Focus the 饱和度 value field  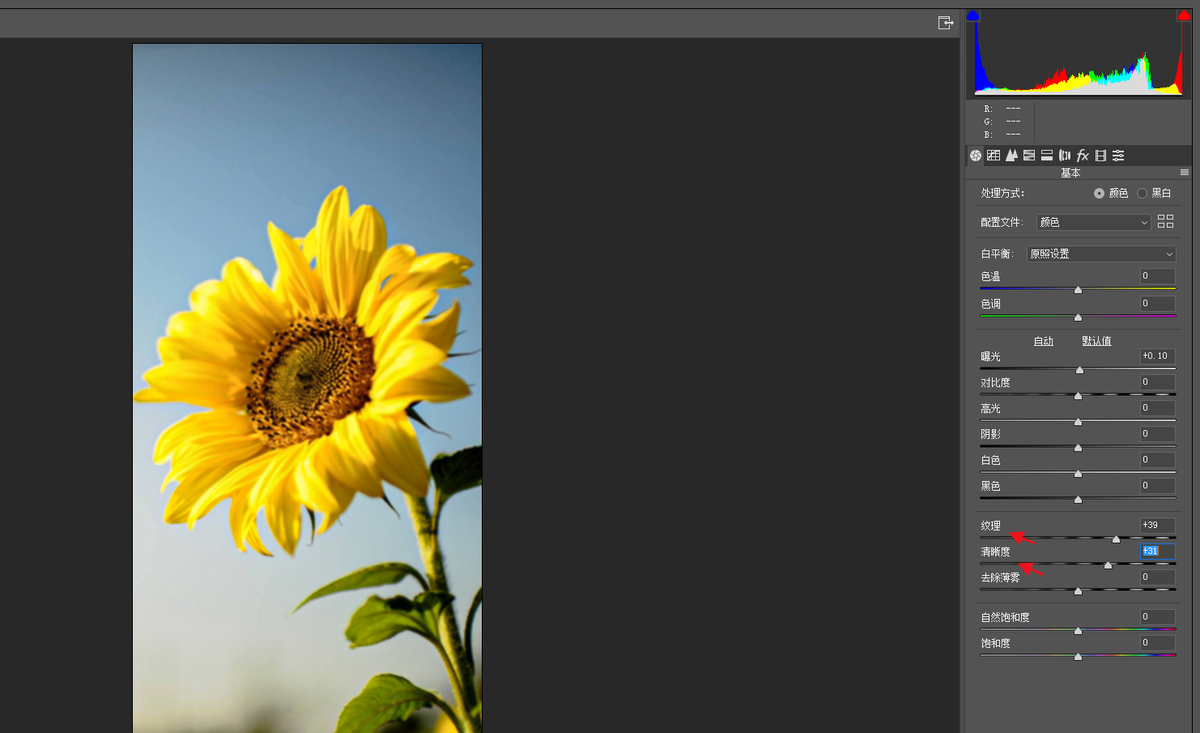point(1158,643)
